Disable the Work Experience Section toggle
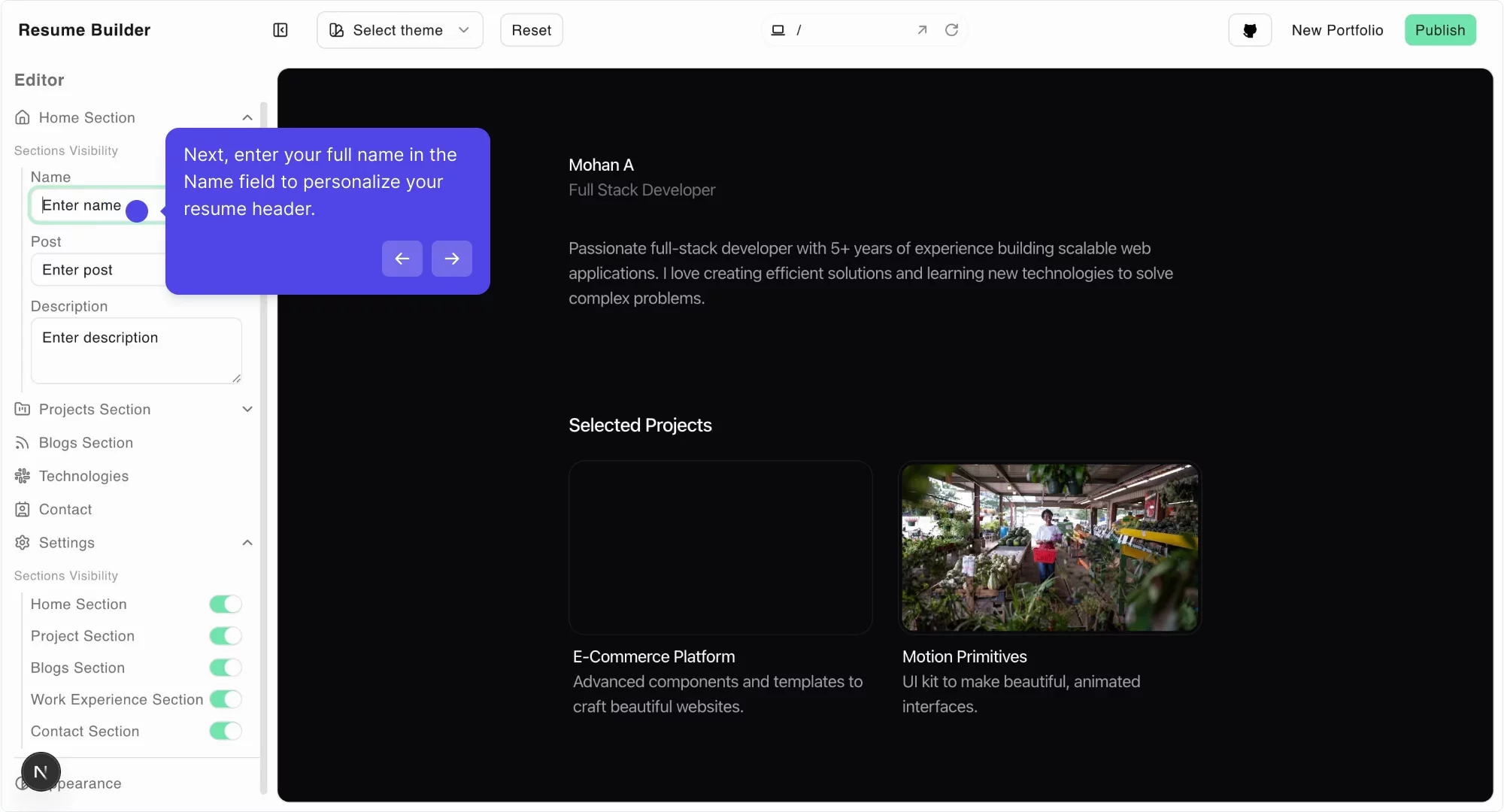Image resolution: width=1504 pixels, height=812 pixels. [x=225, y=699]
